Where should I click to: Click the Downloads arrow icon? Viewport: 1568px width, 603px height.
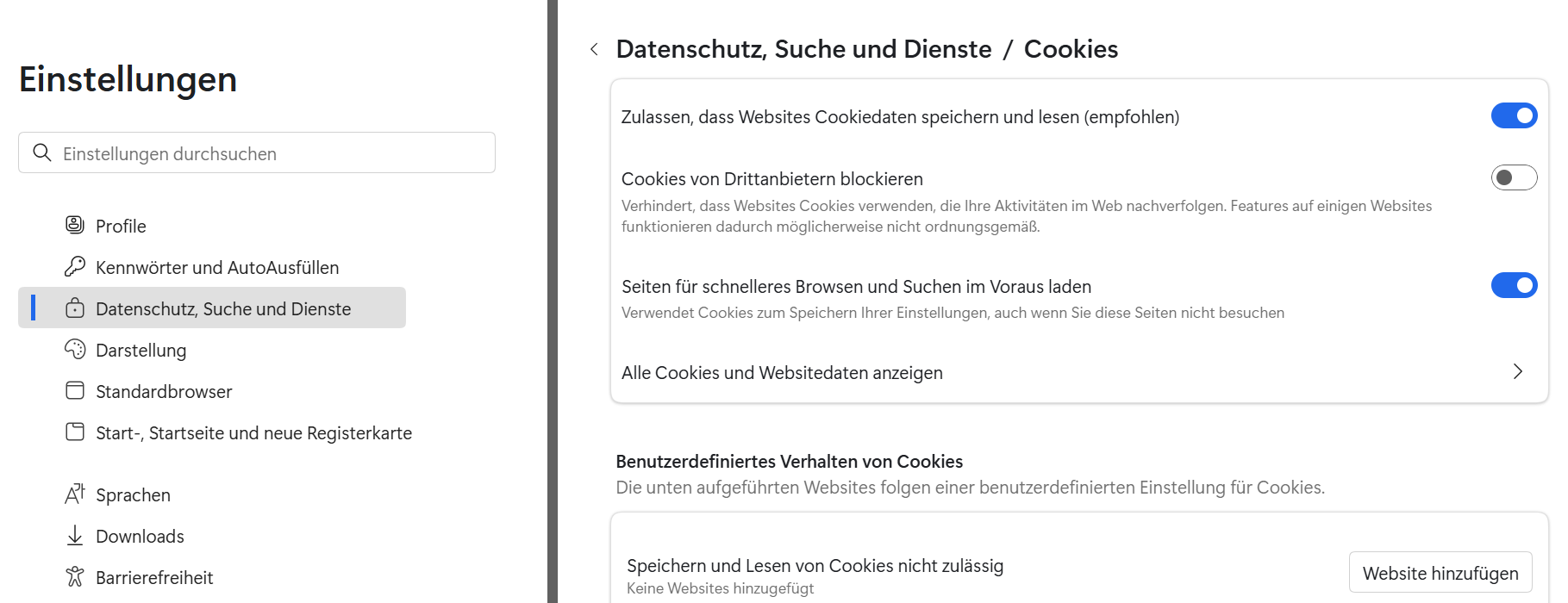[75, 536]
